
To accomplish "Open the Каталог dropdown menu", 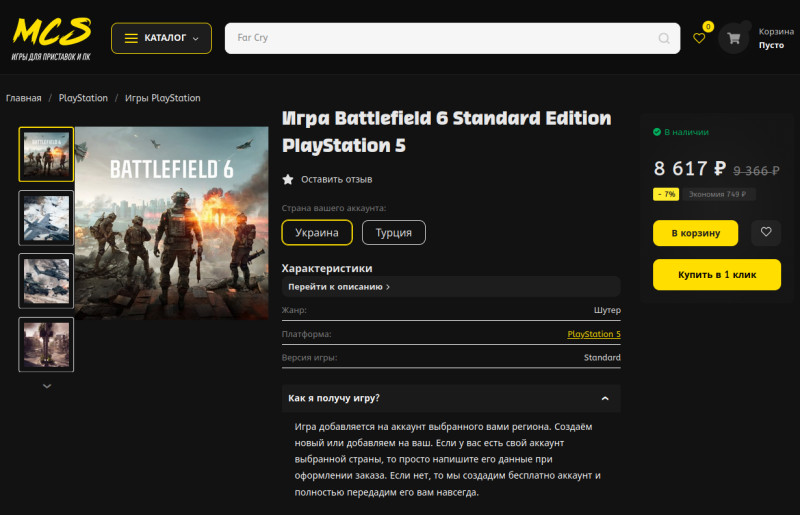I will (x=161, y=38).
